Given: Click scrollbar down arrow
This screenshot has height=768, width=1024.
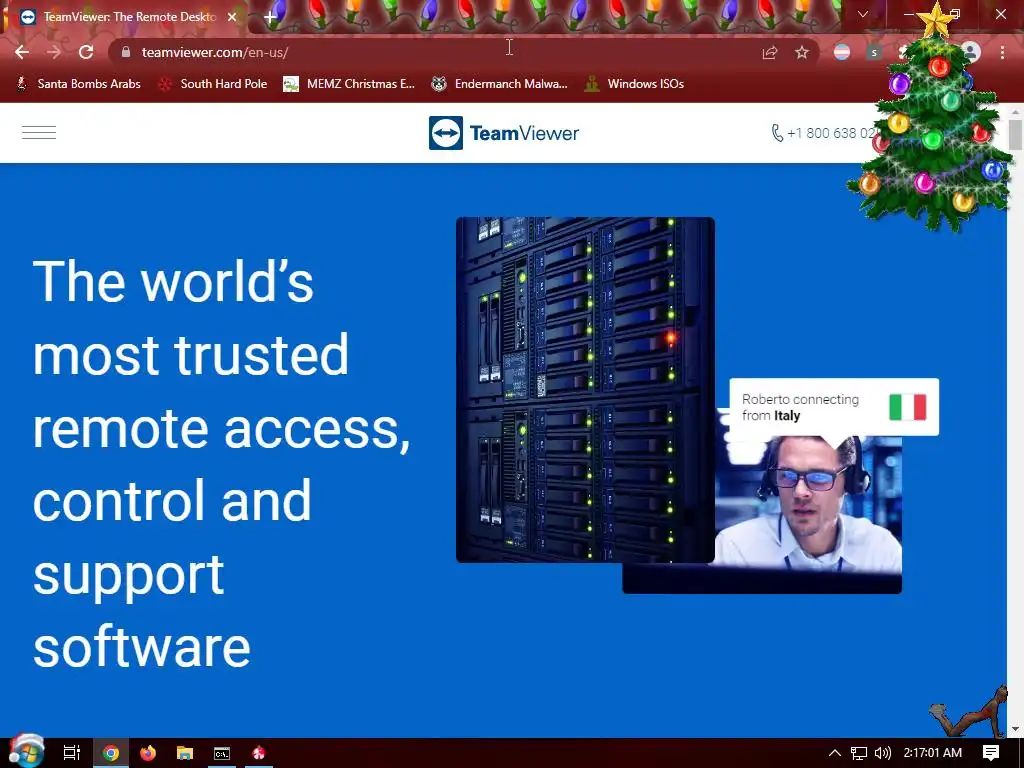Looking at the screenshot, I should [x=1015, y=729].
